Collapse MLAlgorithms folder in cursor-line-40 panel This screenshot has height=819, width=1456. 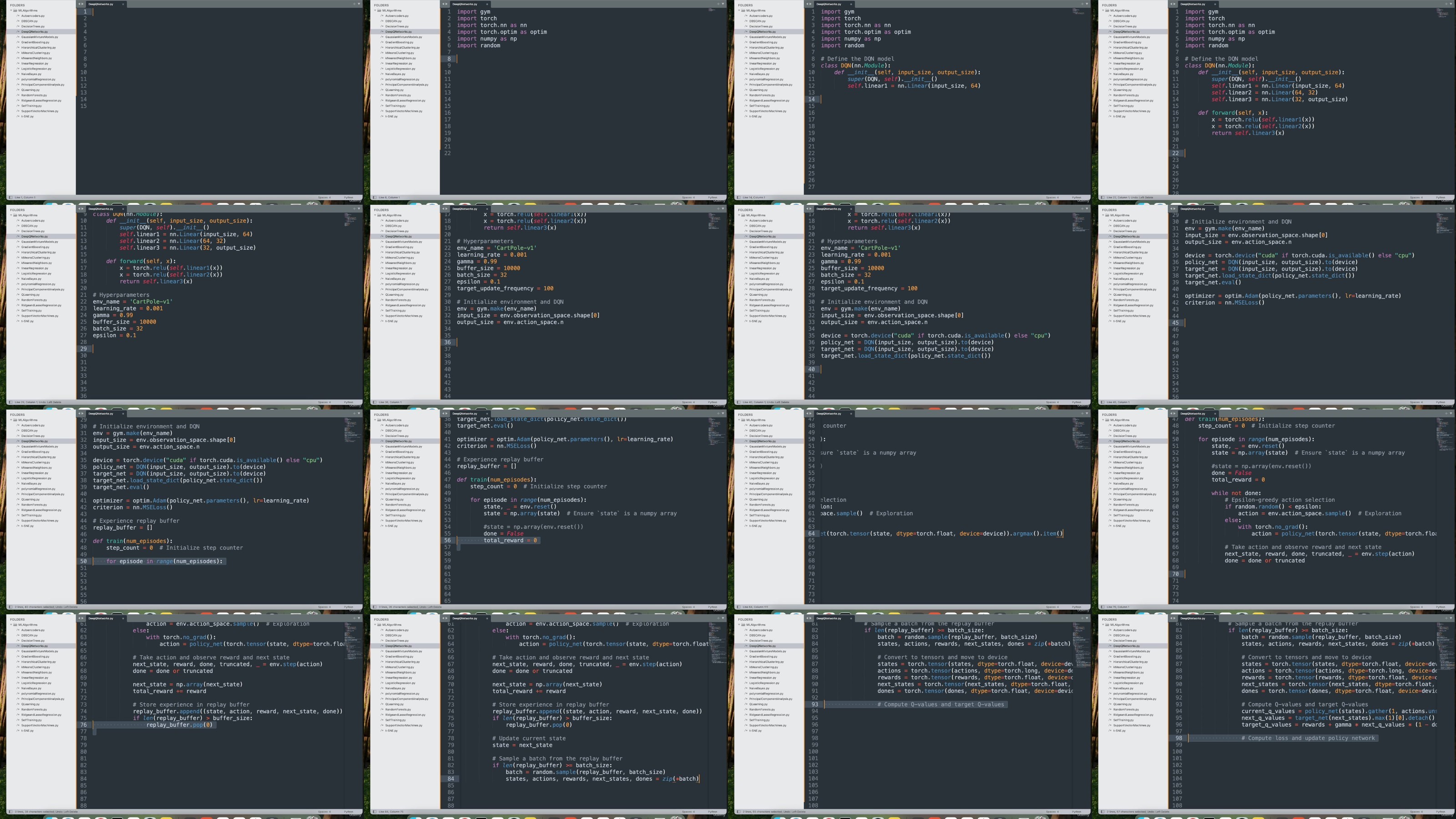pyautogui.click(x=739, y=215)
